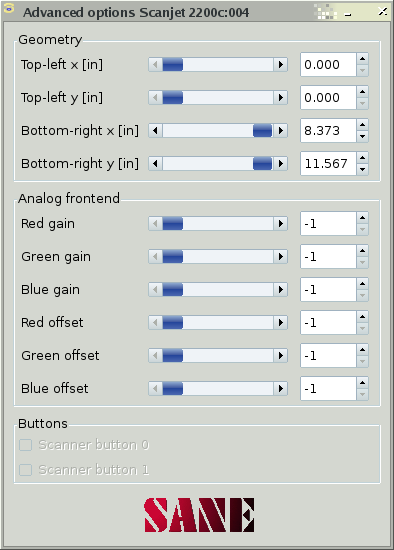Screen dimensions: 394x550
Task: Minimize the Advanced options window
Action: (348, 13)
